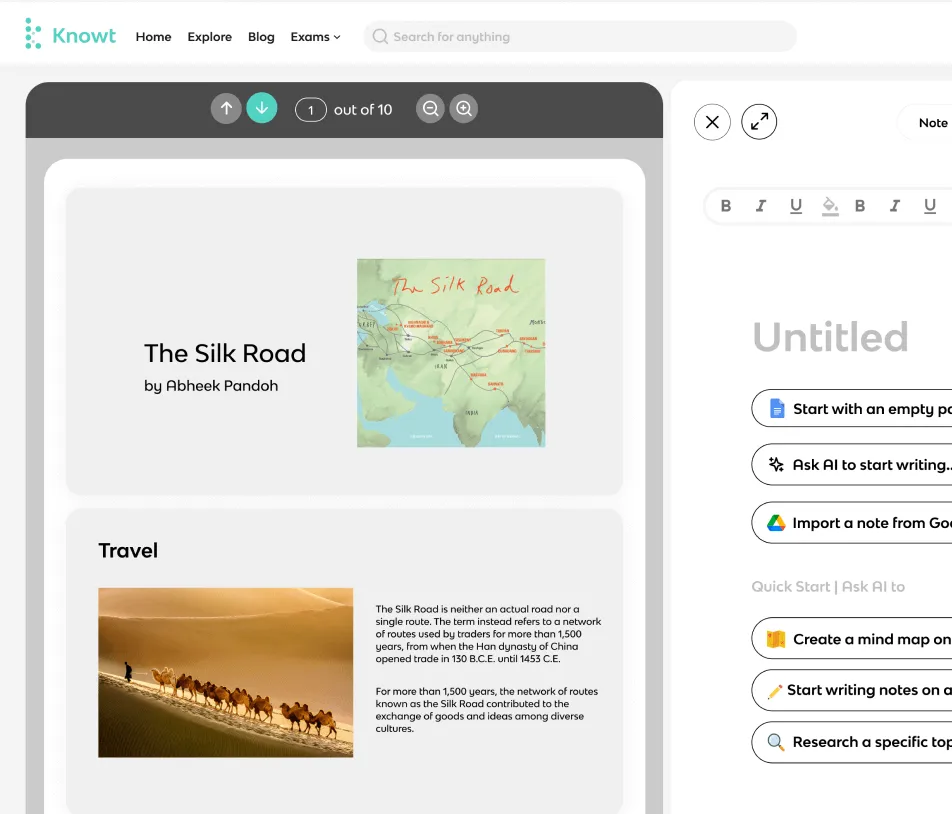Close the note panel with the X button
Screen dimensions: 952x814
coord(712,122)
